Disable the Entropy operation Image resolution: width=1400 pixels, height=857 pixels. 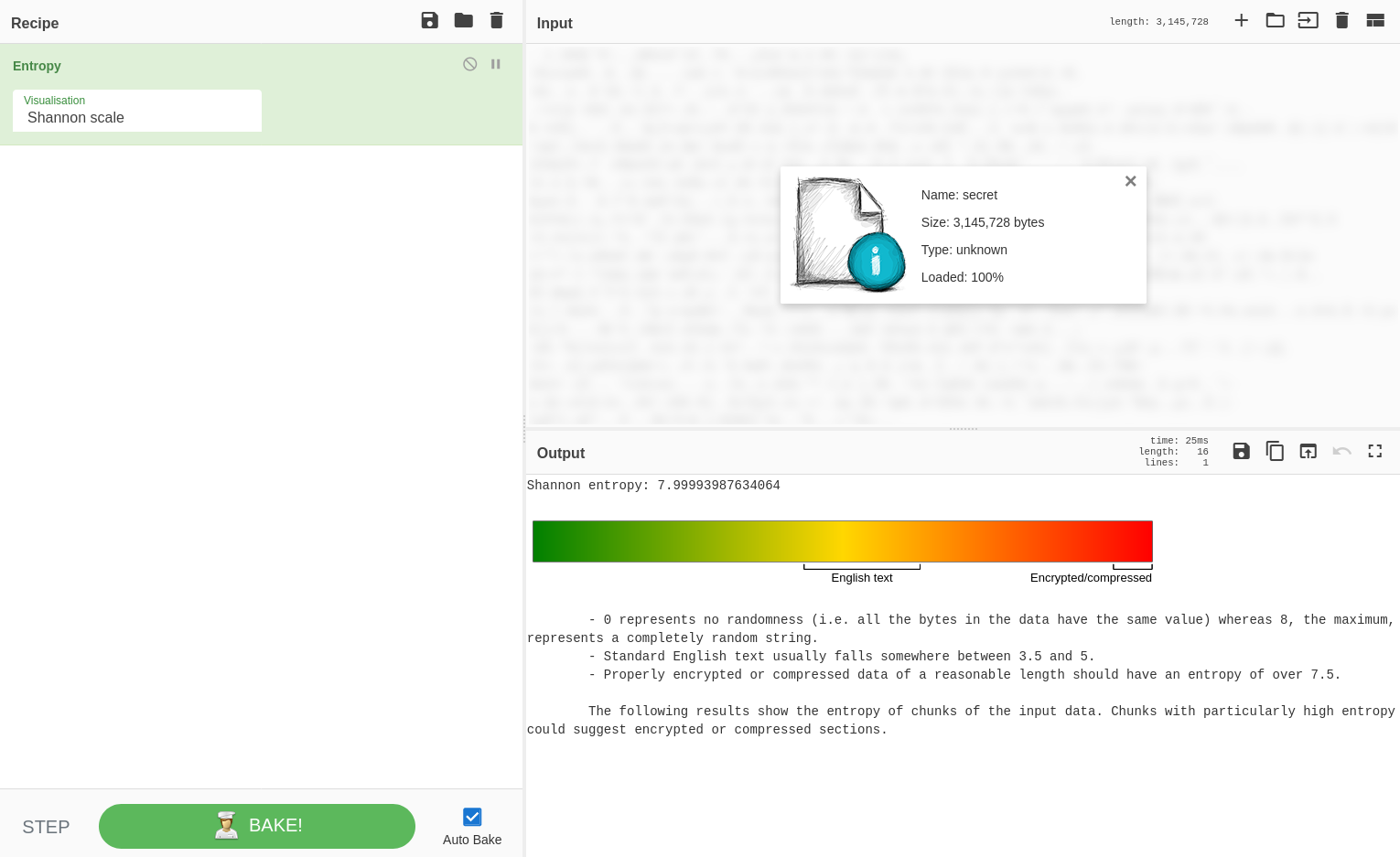click(469, 64)
